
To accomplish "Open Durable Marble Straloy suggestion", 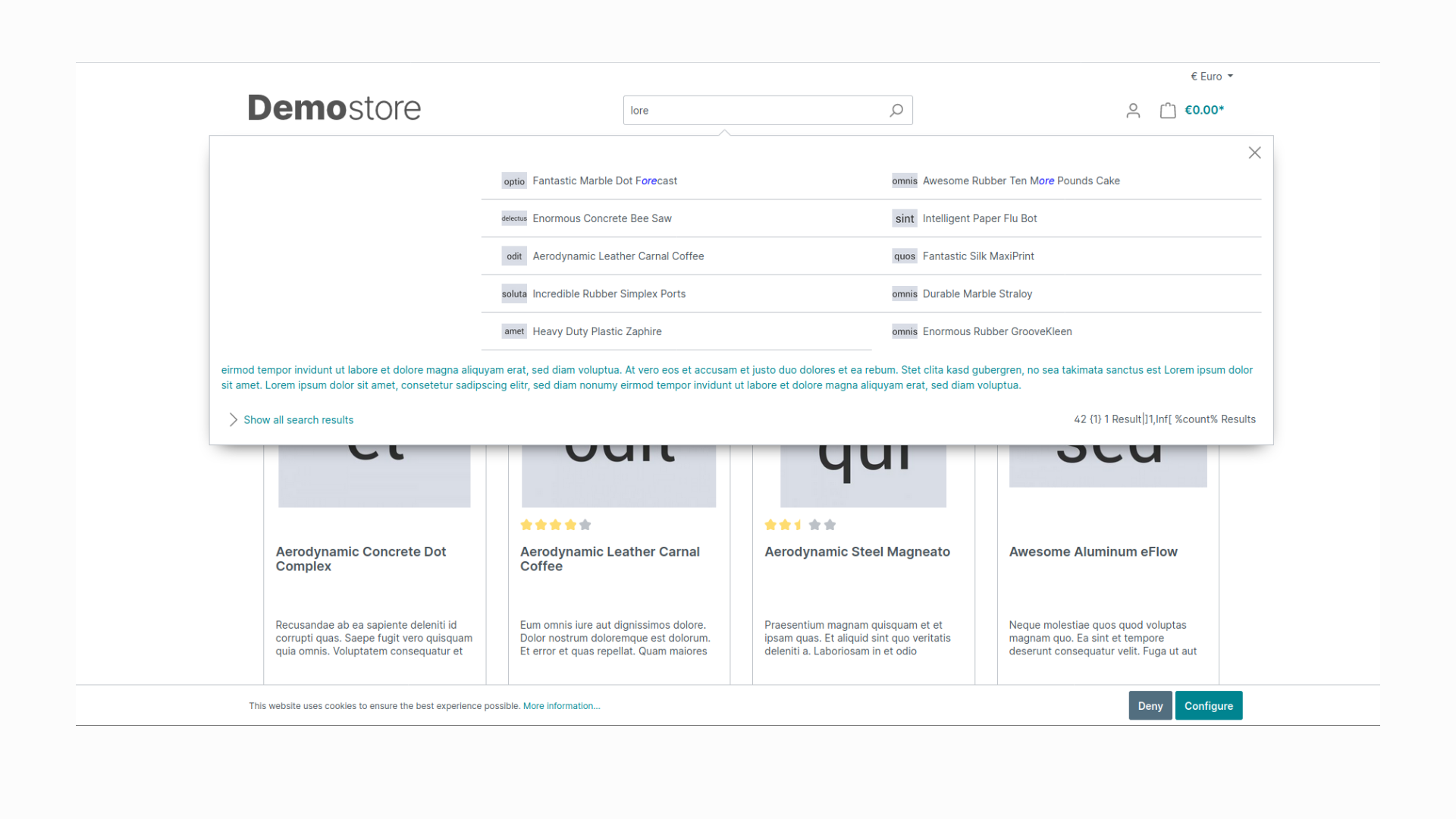I will click(x=977, y=294).
